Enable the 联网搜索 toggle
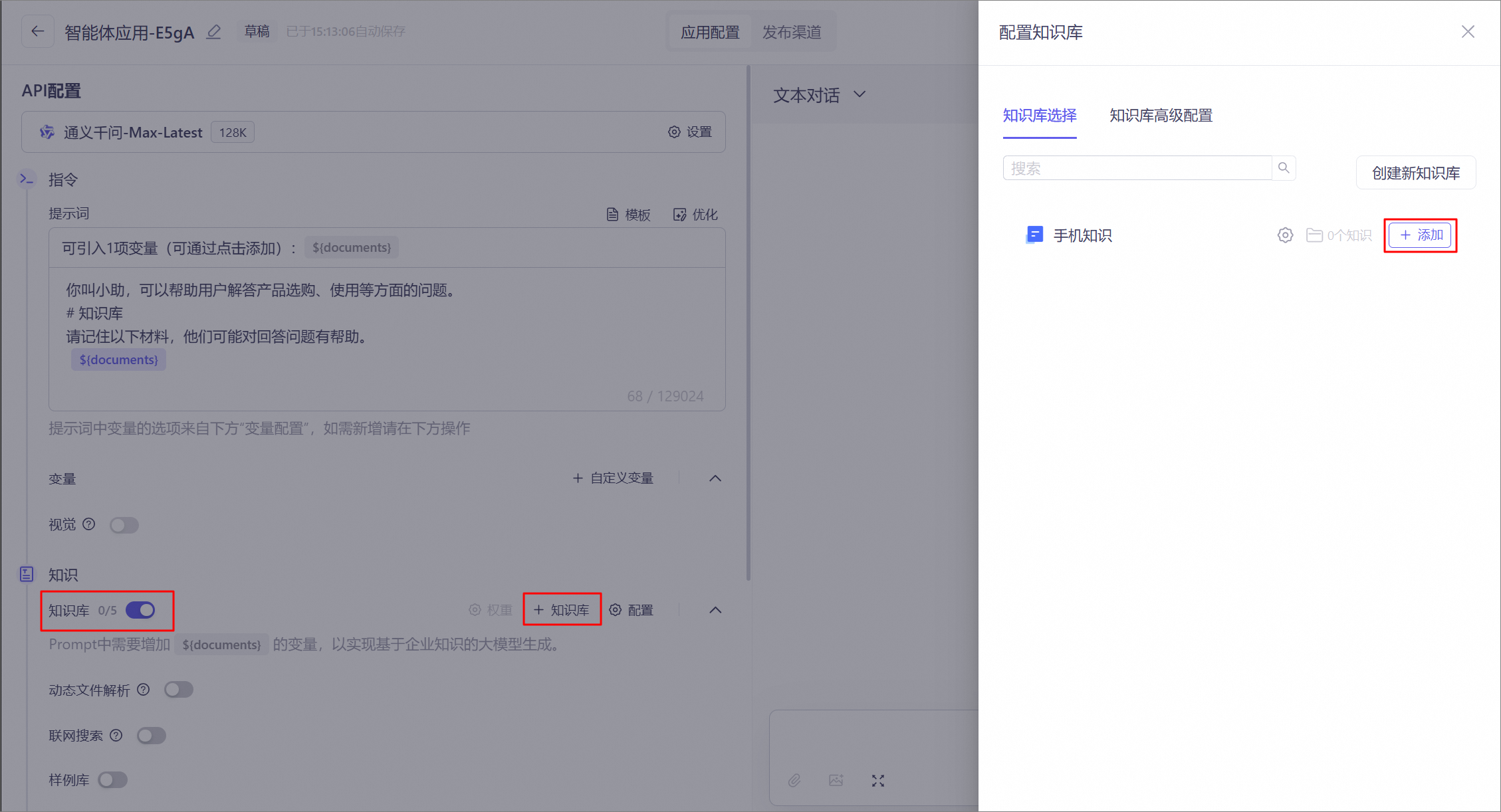This screenshot has width=1501, height=812. [152, 736]
